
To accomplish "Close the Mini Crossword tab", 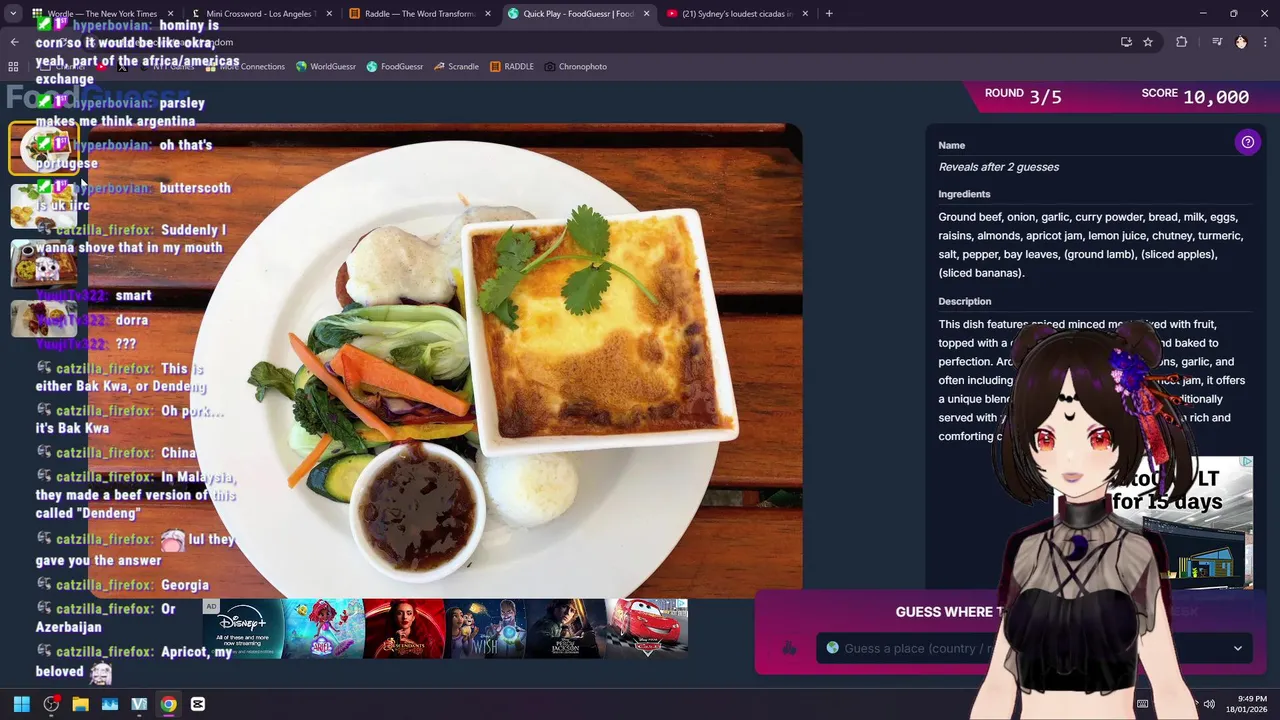I will pyautogui.click(x=329, y=14).
